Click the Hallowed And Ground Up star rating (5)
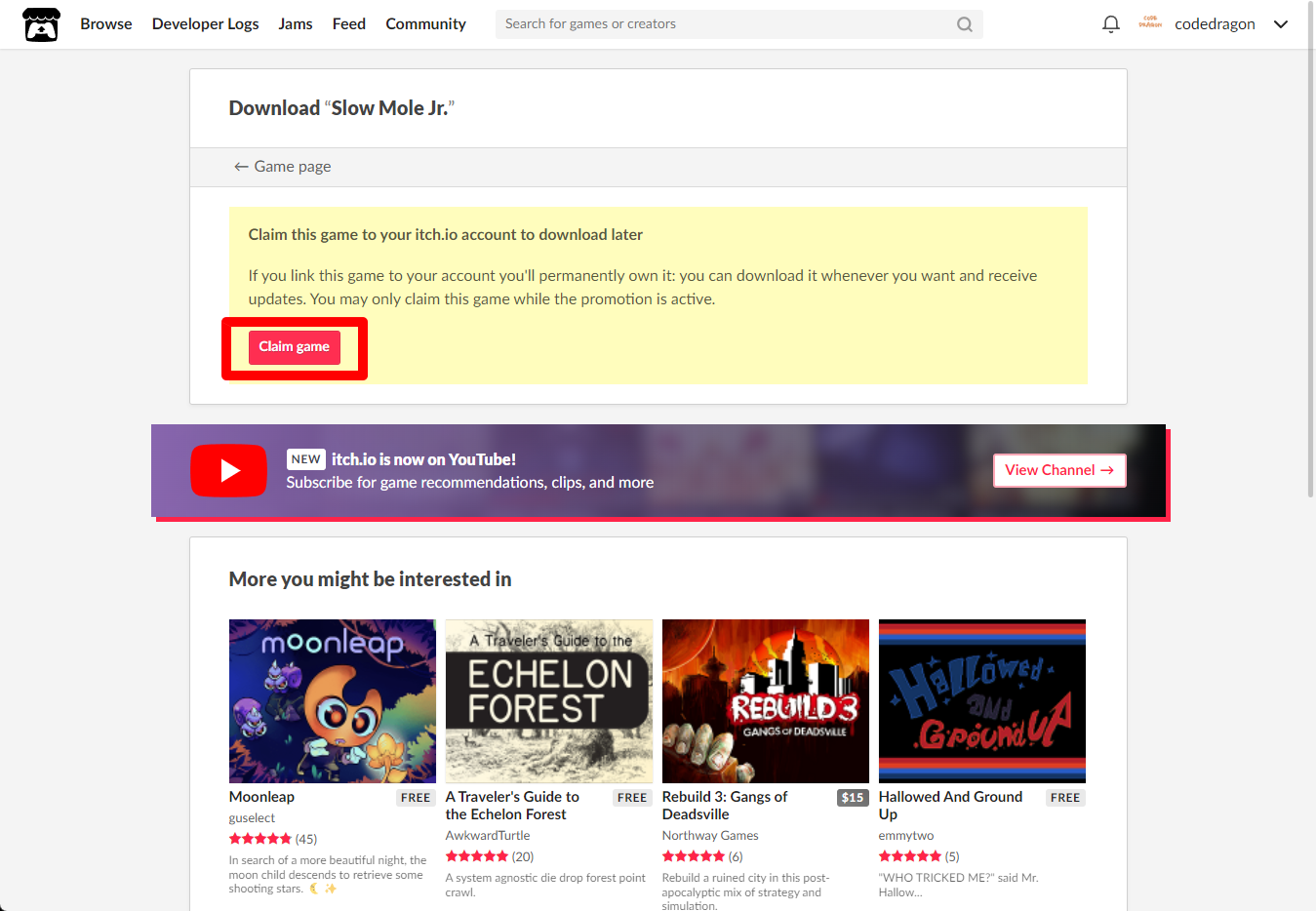Viewport: 1316px width, 911px height. [x=919, y=856]
